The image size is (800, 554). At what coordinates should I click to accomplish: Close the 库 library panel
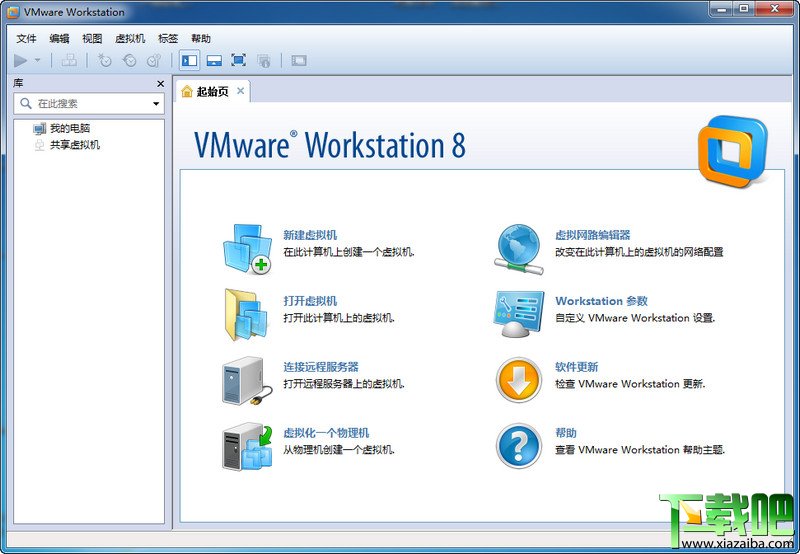click(x=160, y=84)
